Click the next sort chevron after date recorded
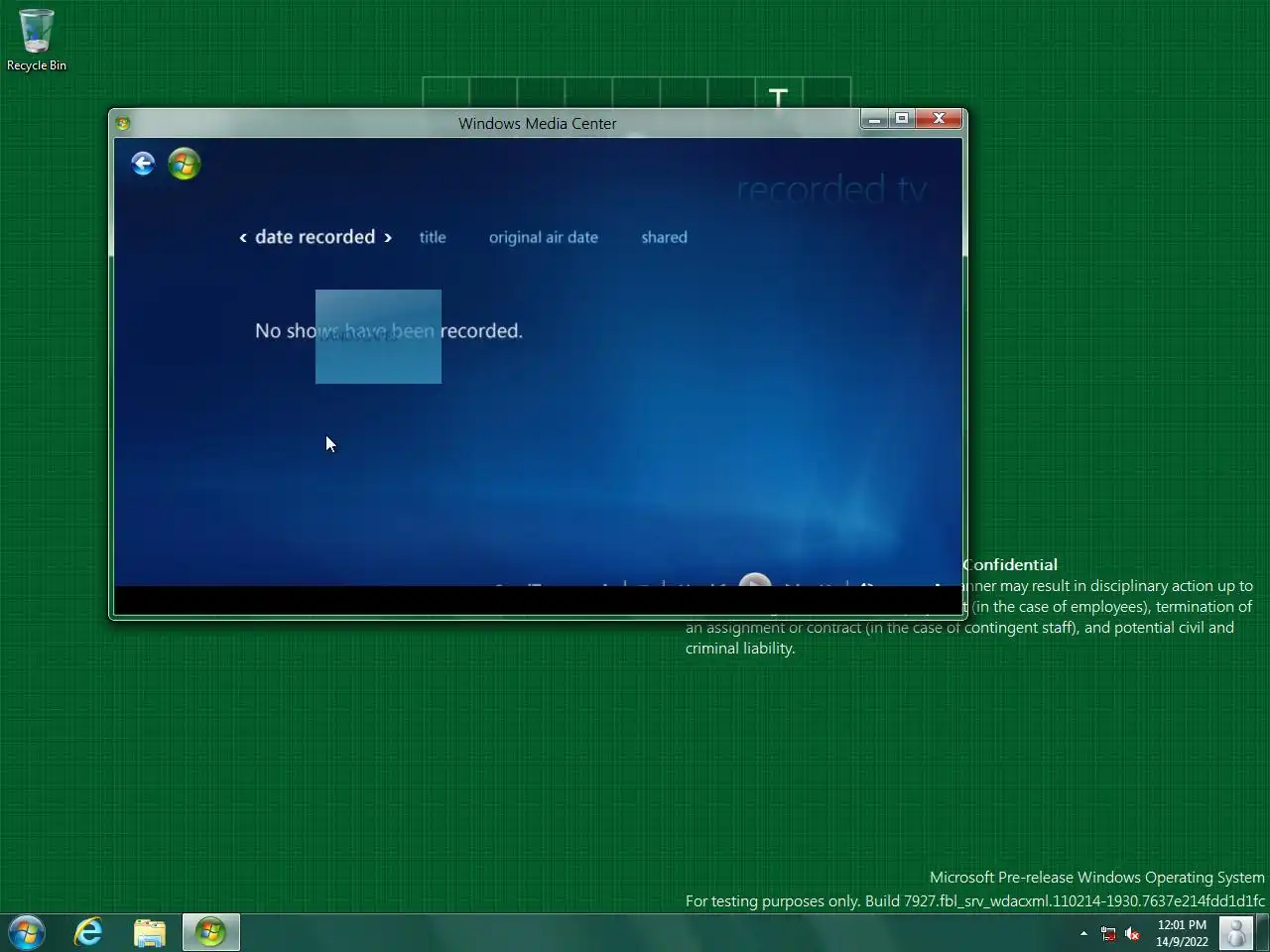1270x952 pixels. pyautogui.click(x=388, y=238)
